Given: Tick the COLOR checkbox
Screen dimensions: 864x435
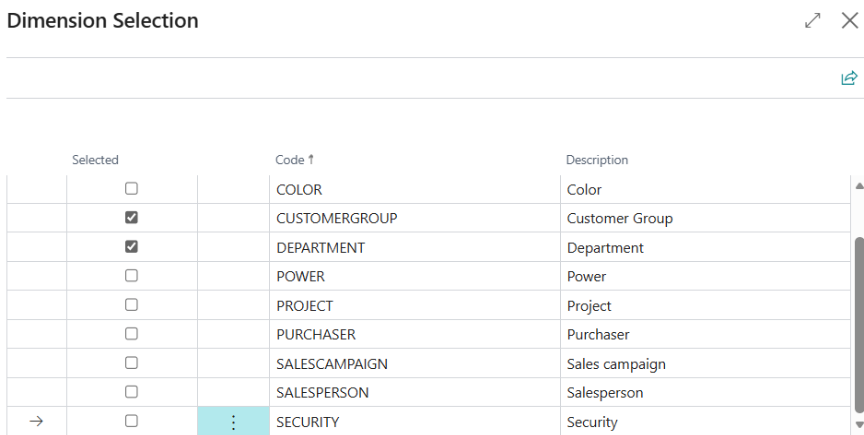Looking at the screenshot, I should 131,189.
